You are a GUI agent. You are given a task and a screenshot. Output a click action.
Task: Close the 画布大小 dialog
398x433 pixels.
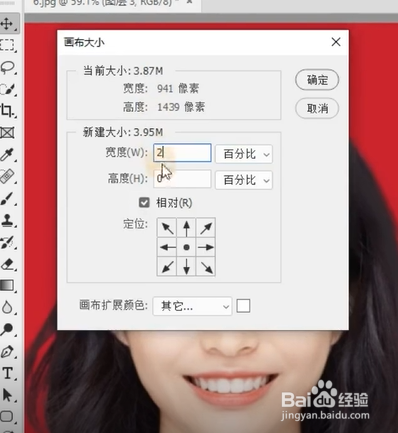[x=336, y=42]
